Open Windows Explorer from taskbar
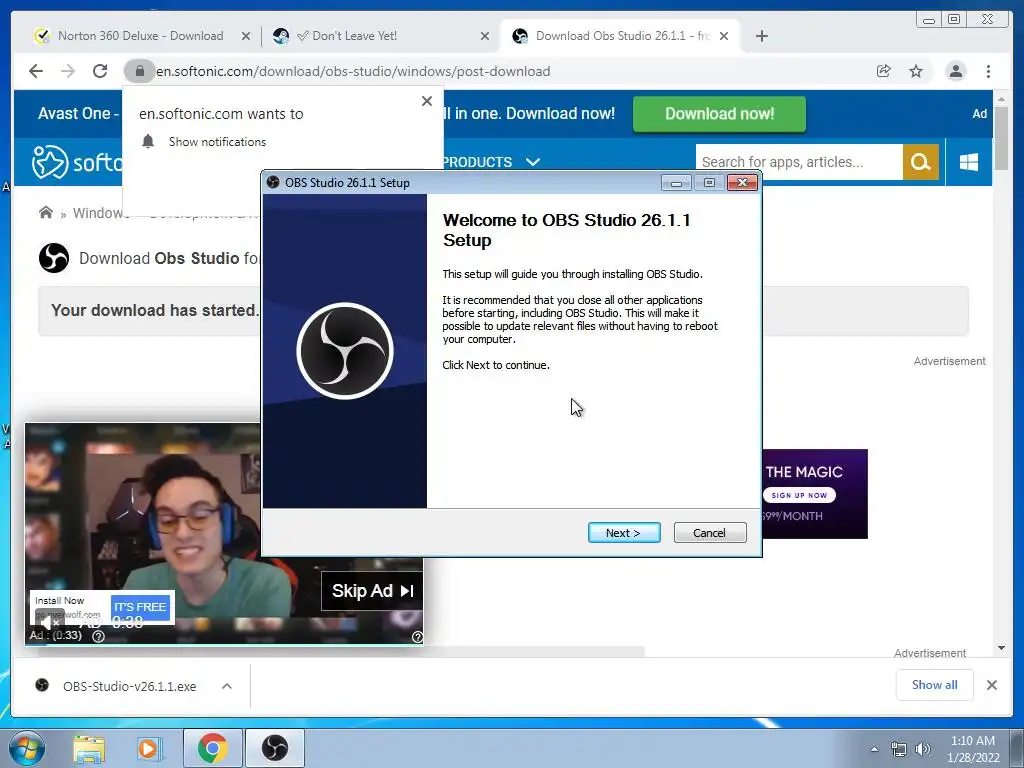Image resolution: width=1024 pixels, height=768 pixels. pyautogui.click(x=89, y=748)
